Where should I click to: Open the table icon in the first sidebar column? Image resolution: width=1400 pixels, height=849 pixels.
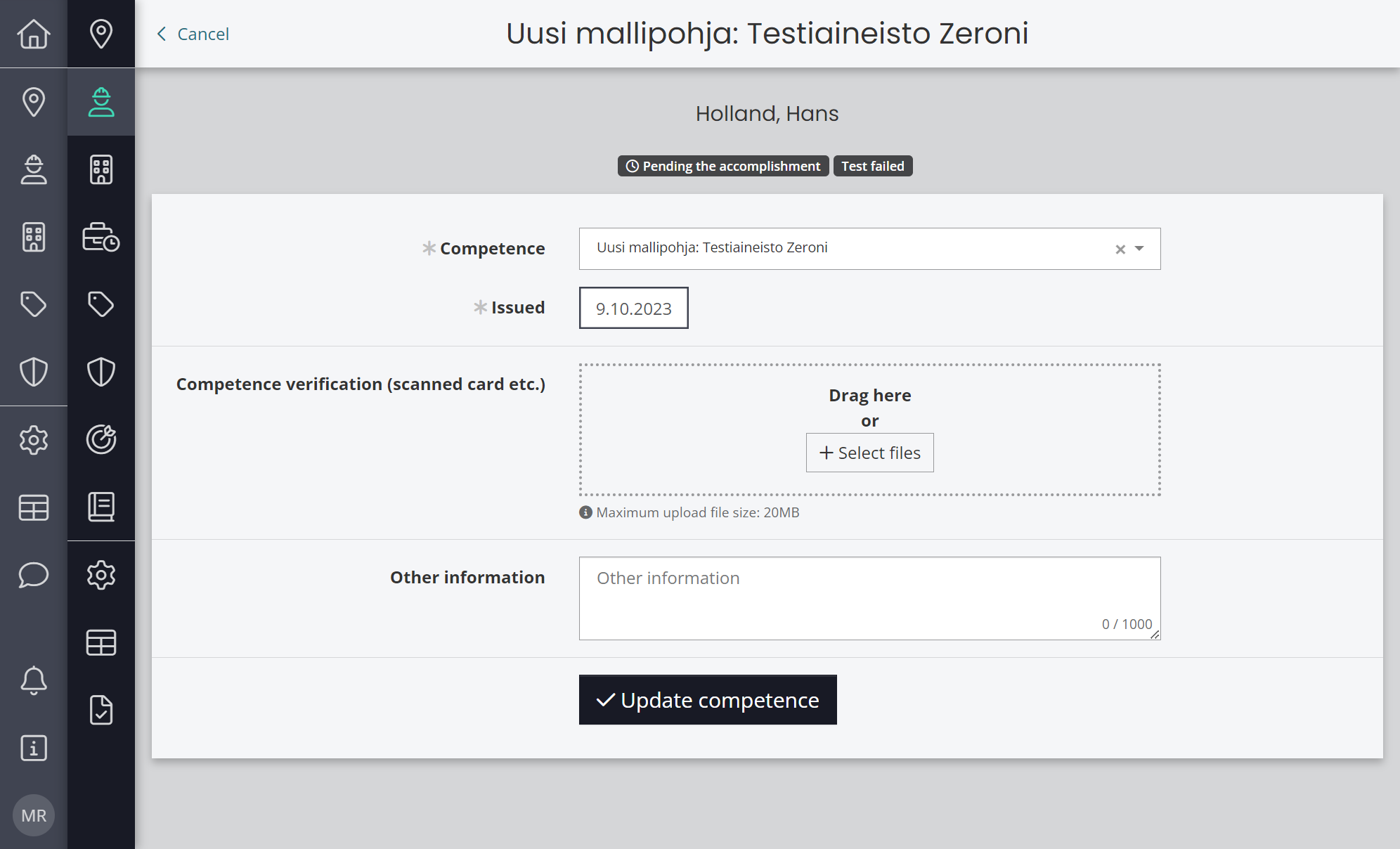(34, 507)
